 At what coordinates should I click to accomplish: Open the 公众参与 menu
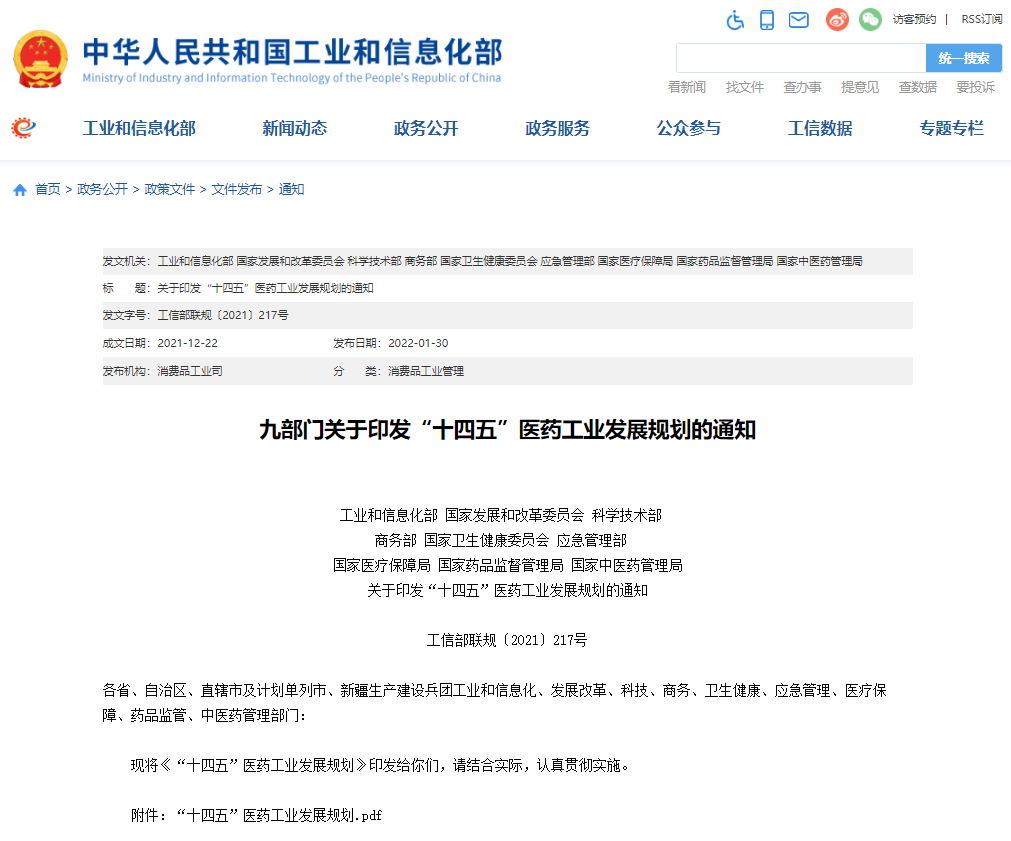pos(689,128)
